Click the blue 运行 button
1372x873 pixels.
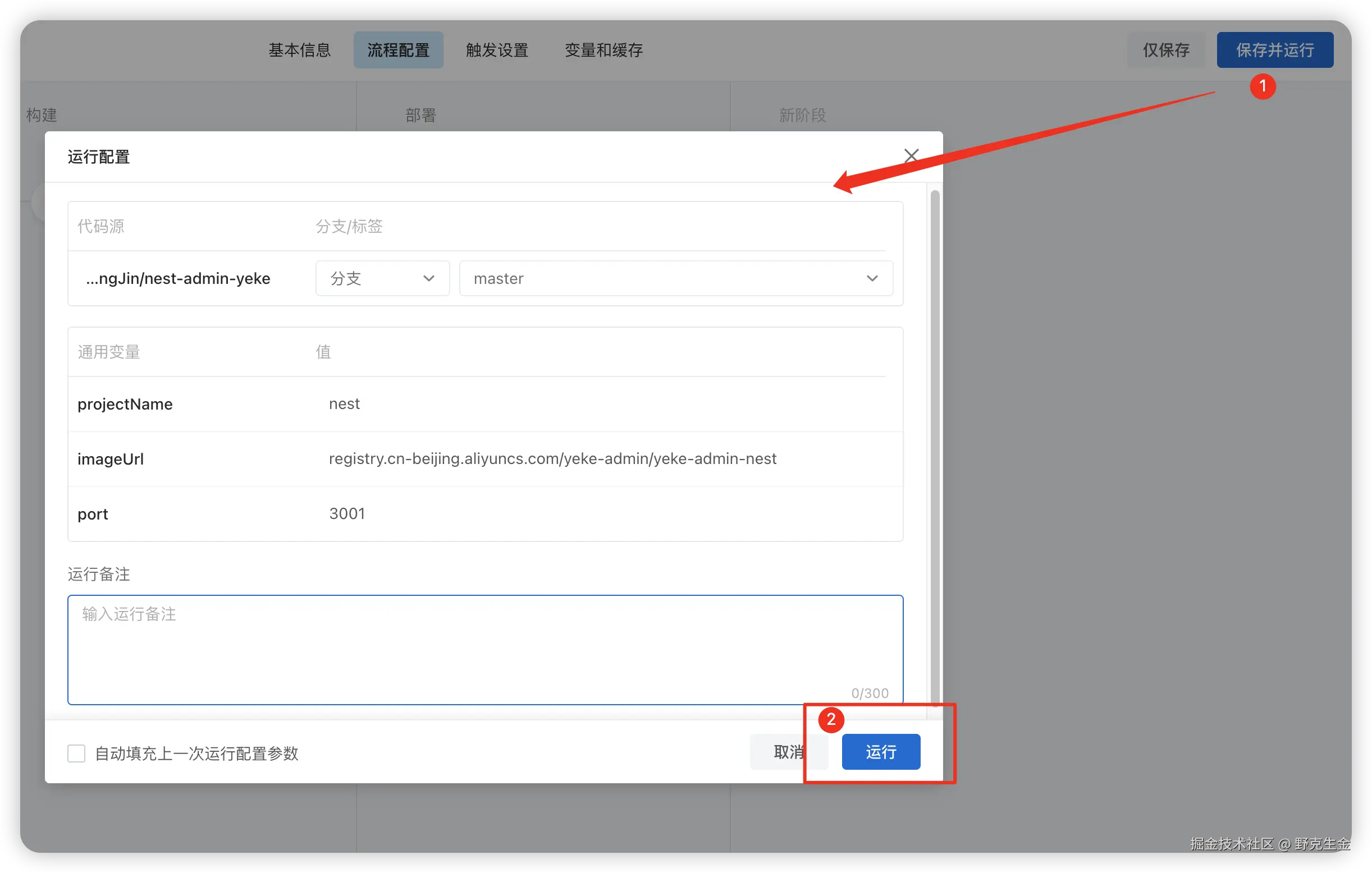tap(880, 752)
